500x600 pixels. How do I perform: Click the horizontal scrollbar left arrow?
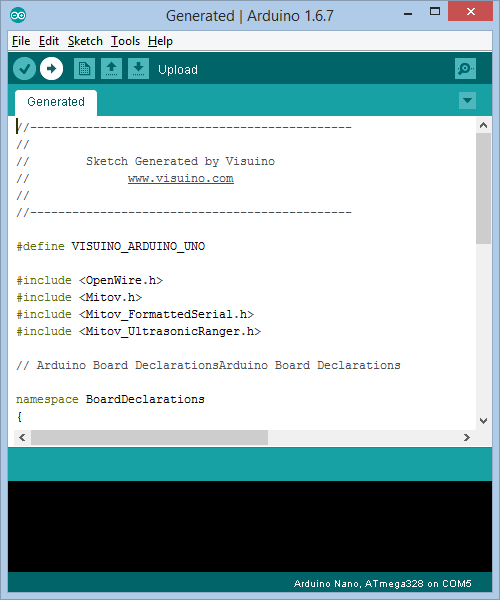22,437
